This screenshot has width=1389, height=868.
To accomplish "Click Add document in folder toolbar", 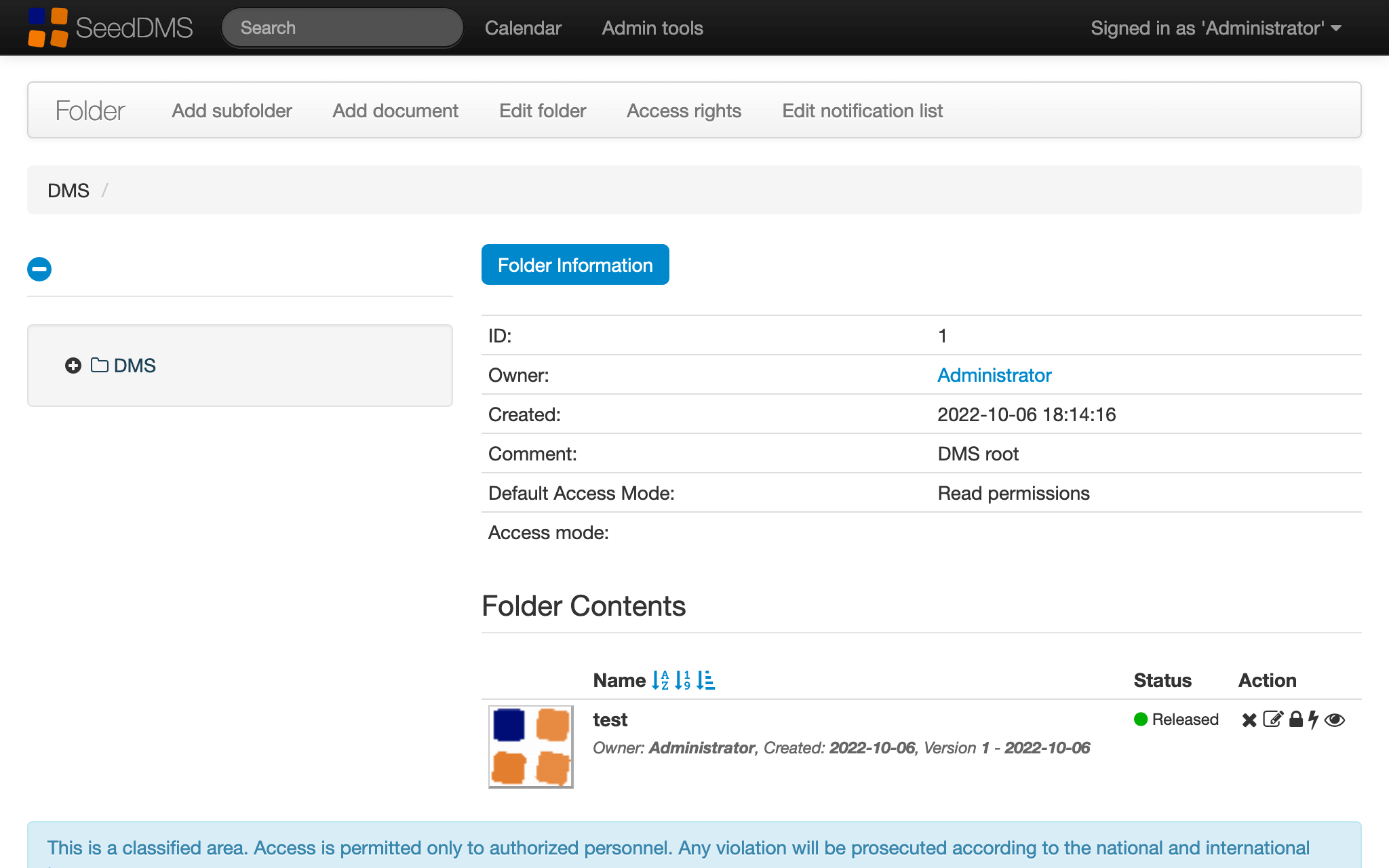I will pos(395,111).
